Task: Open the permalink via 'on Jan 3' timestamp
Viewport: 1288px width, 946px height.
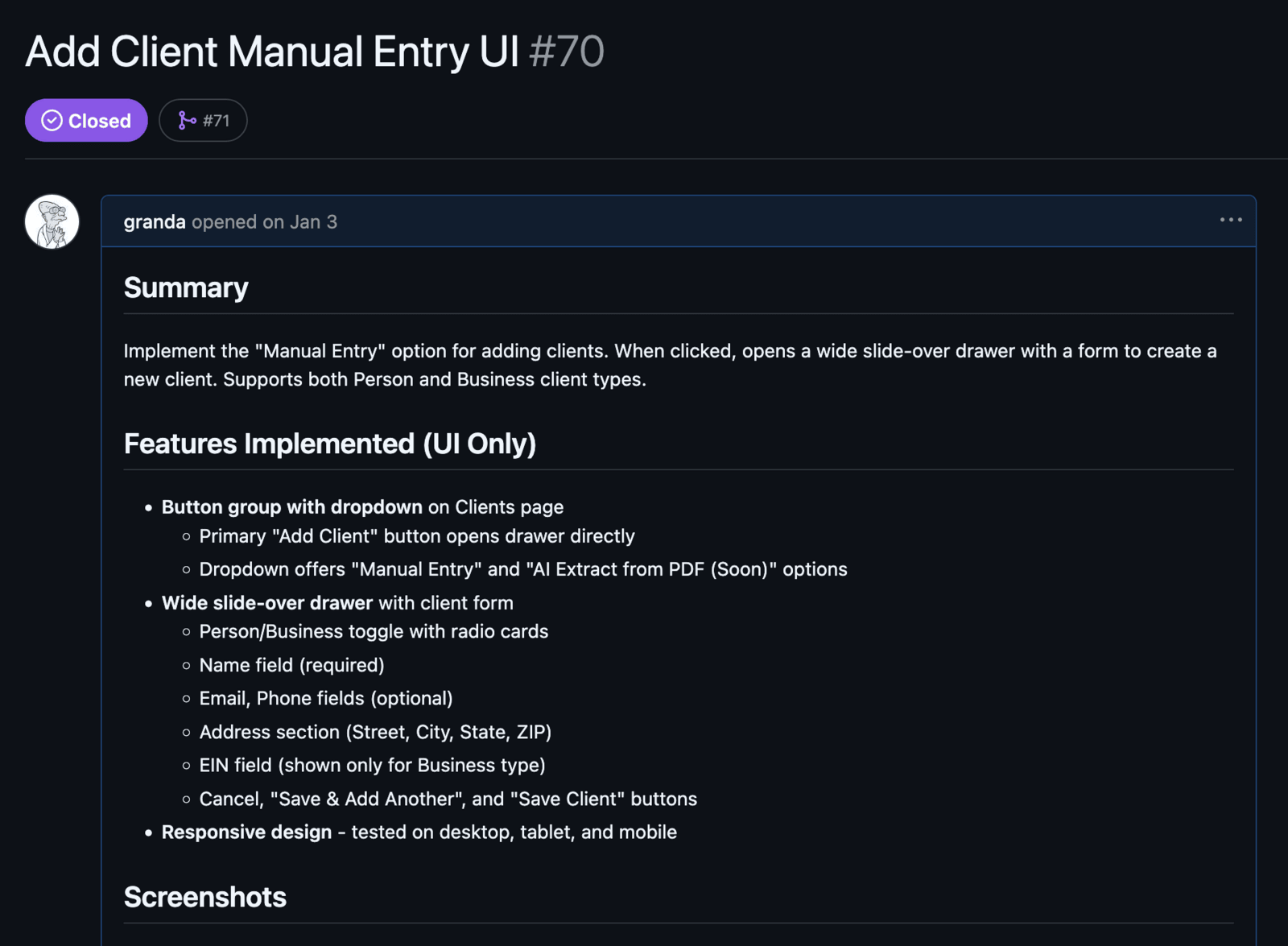Action: click(x=300, y=222)
